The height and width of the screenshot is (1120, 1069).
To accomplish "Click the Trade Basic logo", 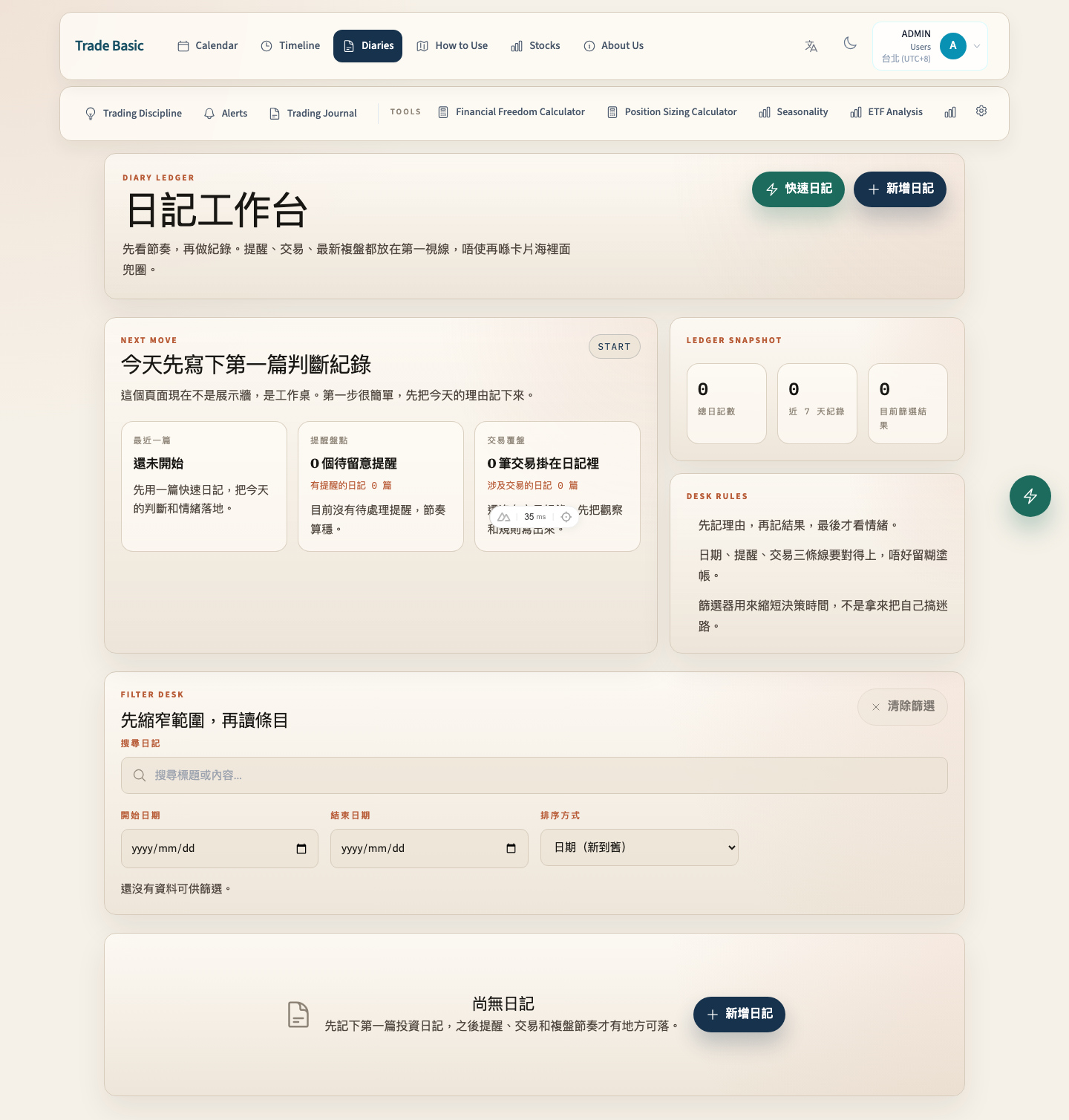I will point(109,46).
